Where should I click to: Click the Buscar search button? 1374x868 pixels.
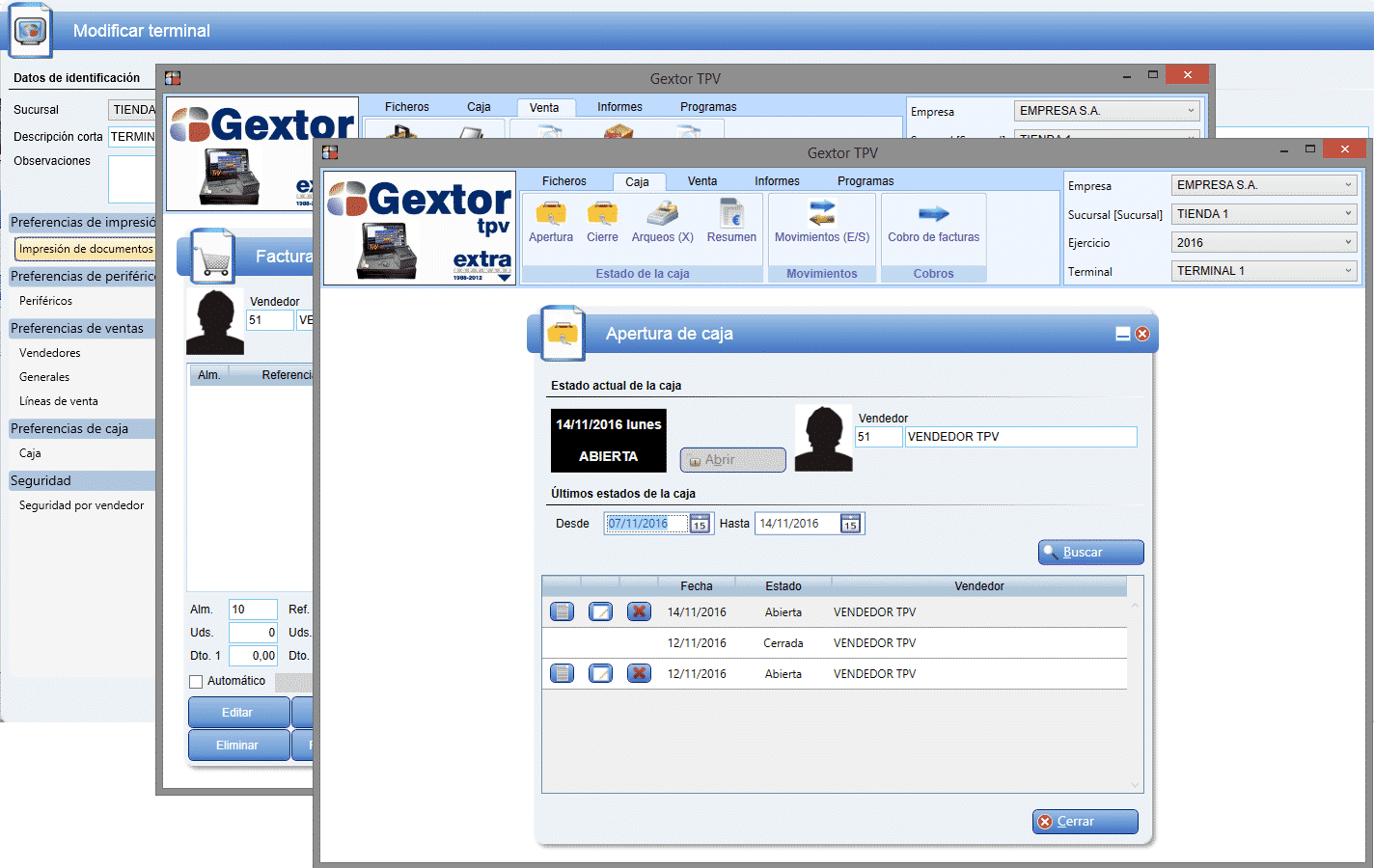coord(1091,553)
